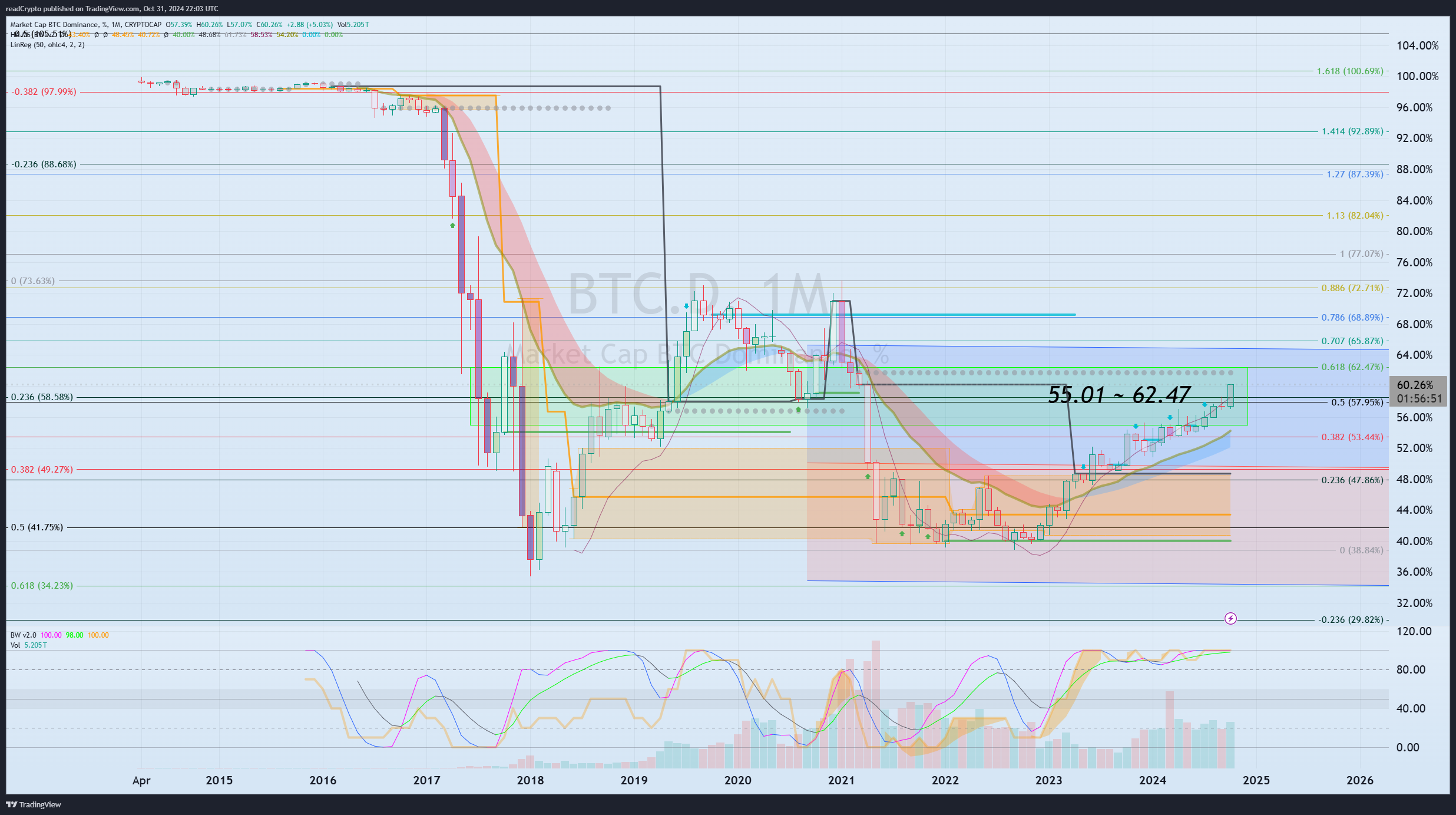Click the countdown timer 01:56:51
The width and height of the screenshot is (1456, 815).
point(1419,399)
